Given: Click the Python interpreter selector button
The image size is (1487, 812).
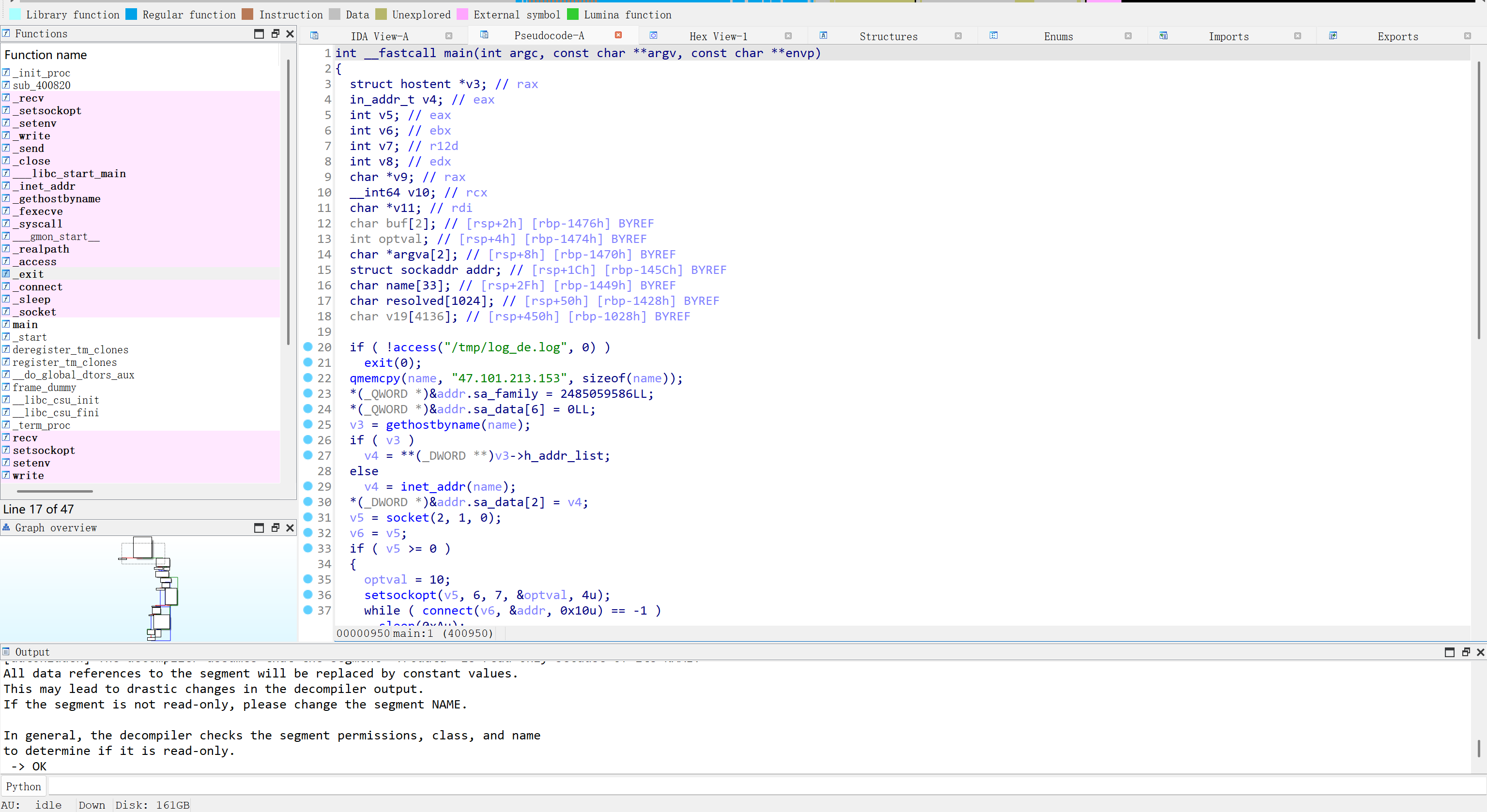Looking at the screenshot, I should 24,786.
